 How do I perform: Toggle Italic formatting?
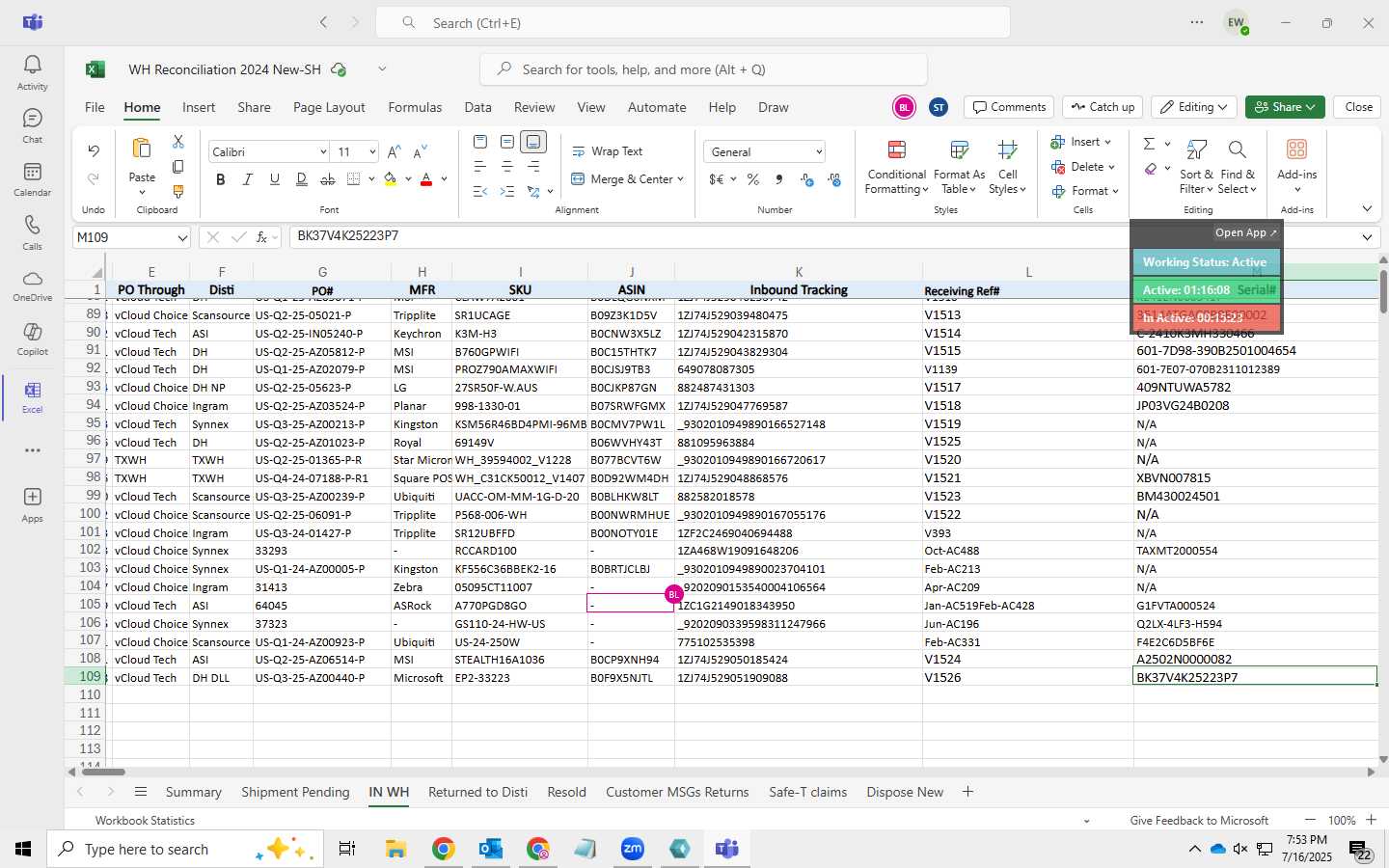tap(248, 179)
